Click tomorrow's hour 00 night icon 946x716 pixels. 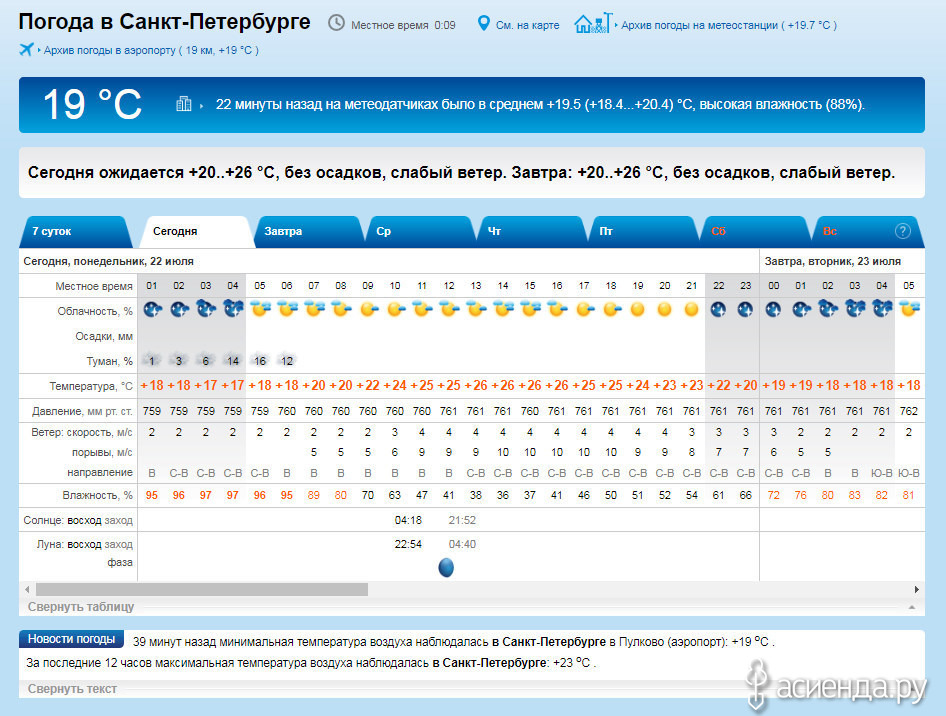click(x=773, y=309)
